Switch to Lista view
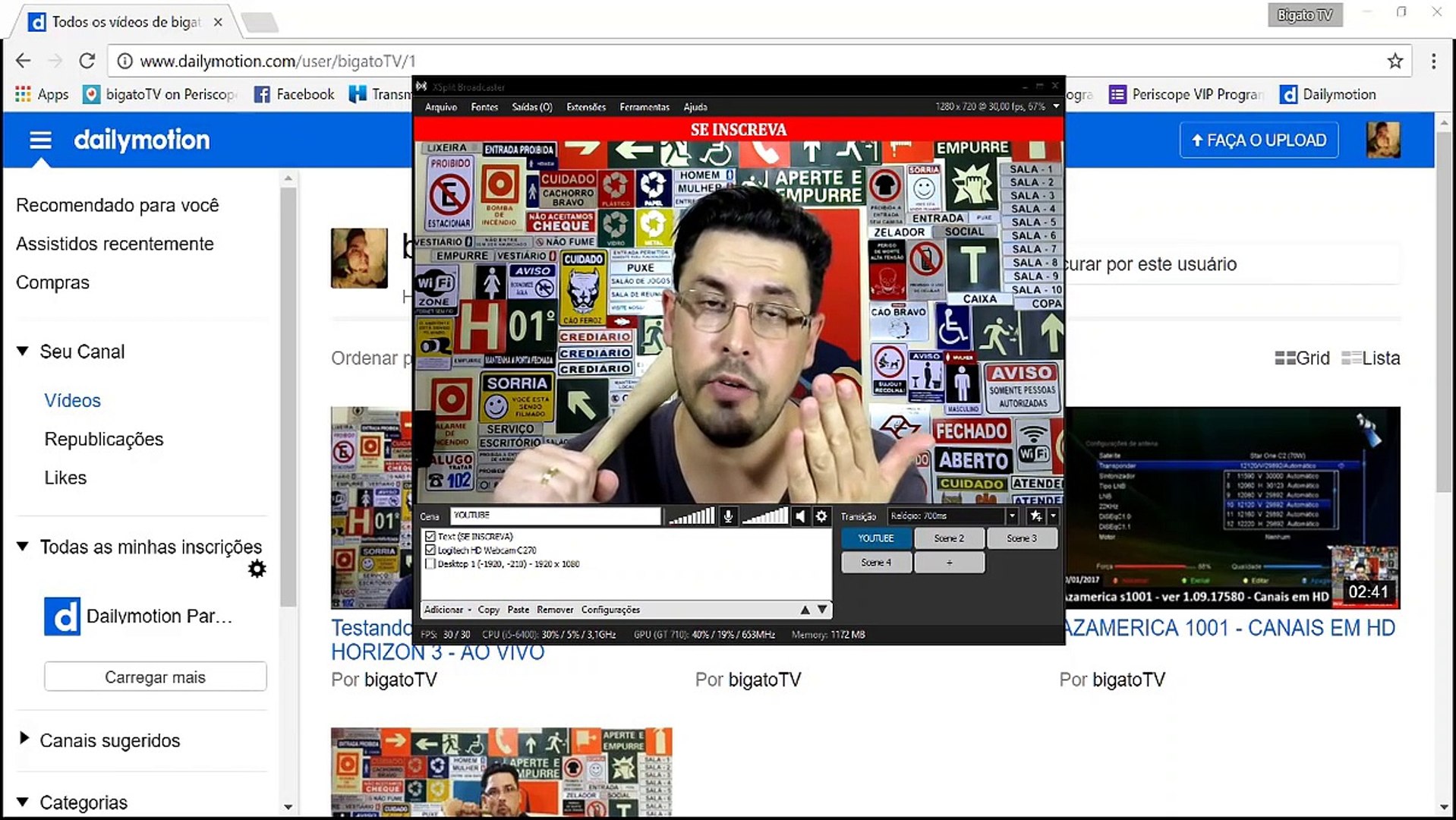The width and height of the screenshot is (1456, 820). point(1371,358)
